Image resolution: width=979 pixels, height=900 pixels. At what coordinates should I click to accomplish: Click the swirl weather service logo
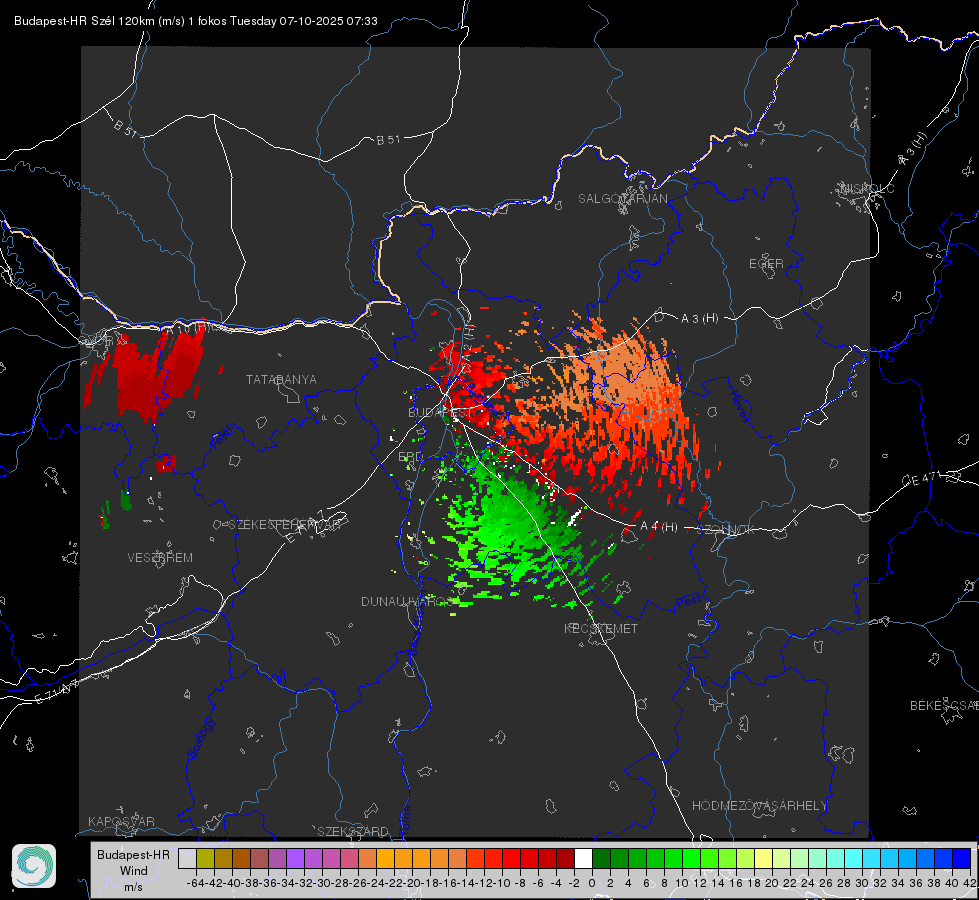(34, 866)
